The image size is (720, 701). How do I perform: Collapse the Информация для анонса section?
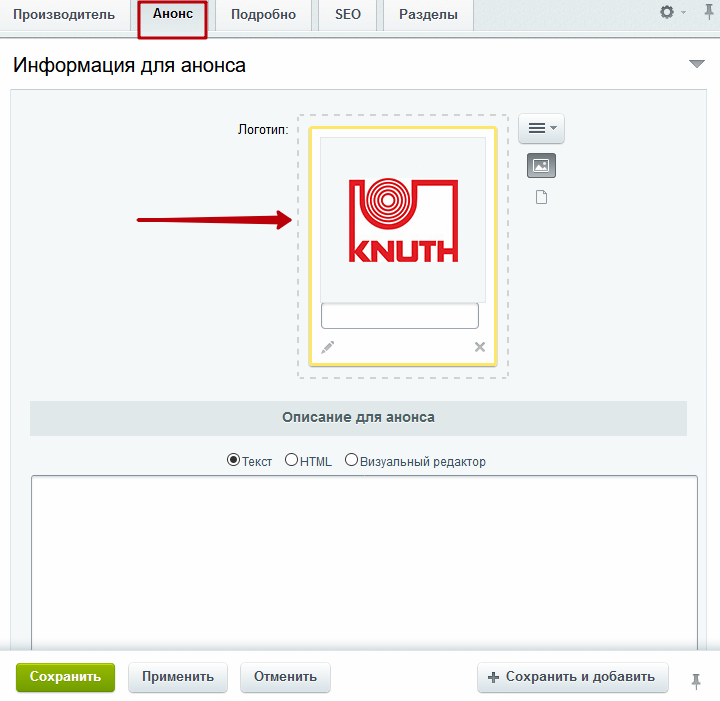697,64
